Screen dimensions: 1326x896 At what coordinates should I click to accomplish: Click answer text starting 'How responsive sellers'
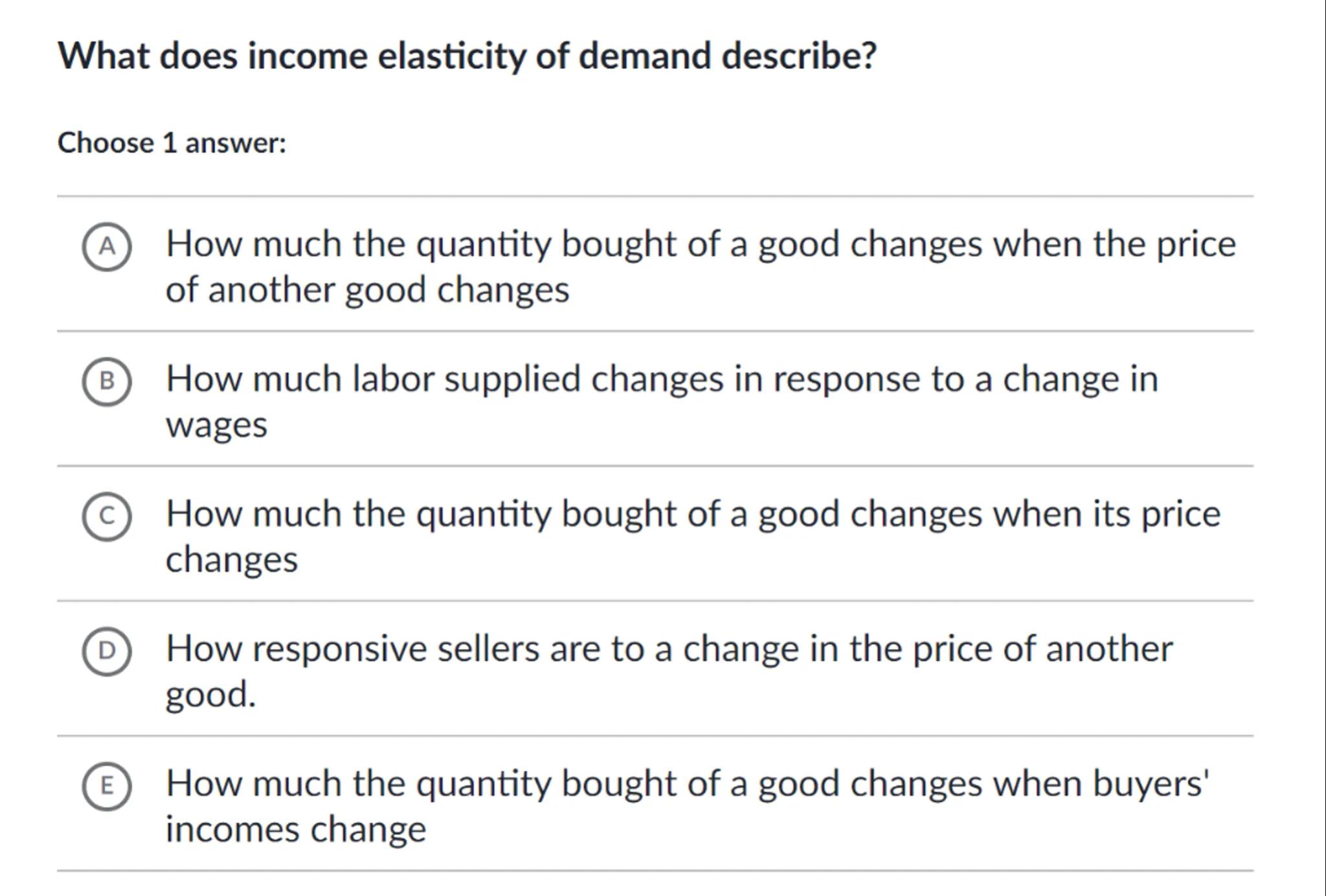click(669, 649)
